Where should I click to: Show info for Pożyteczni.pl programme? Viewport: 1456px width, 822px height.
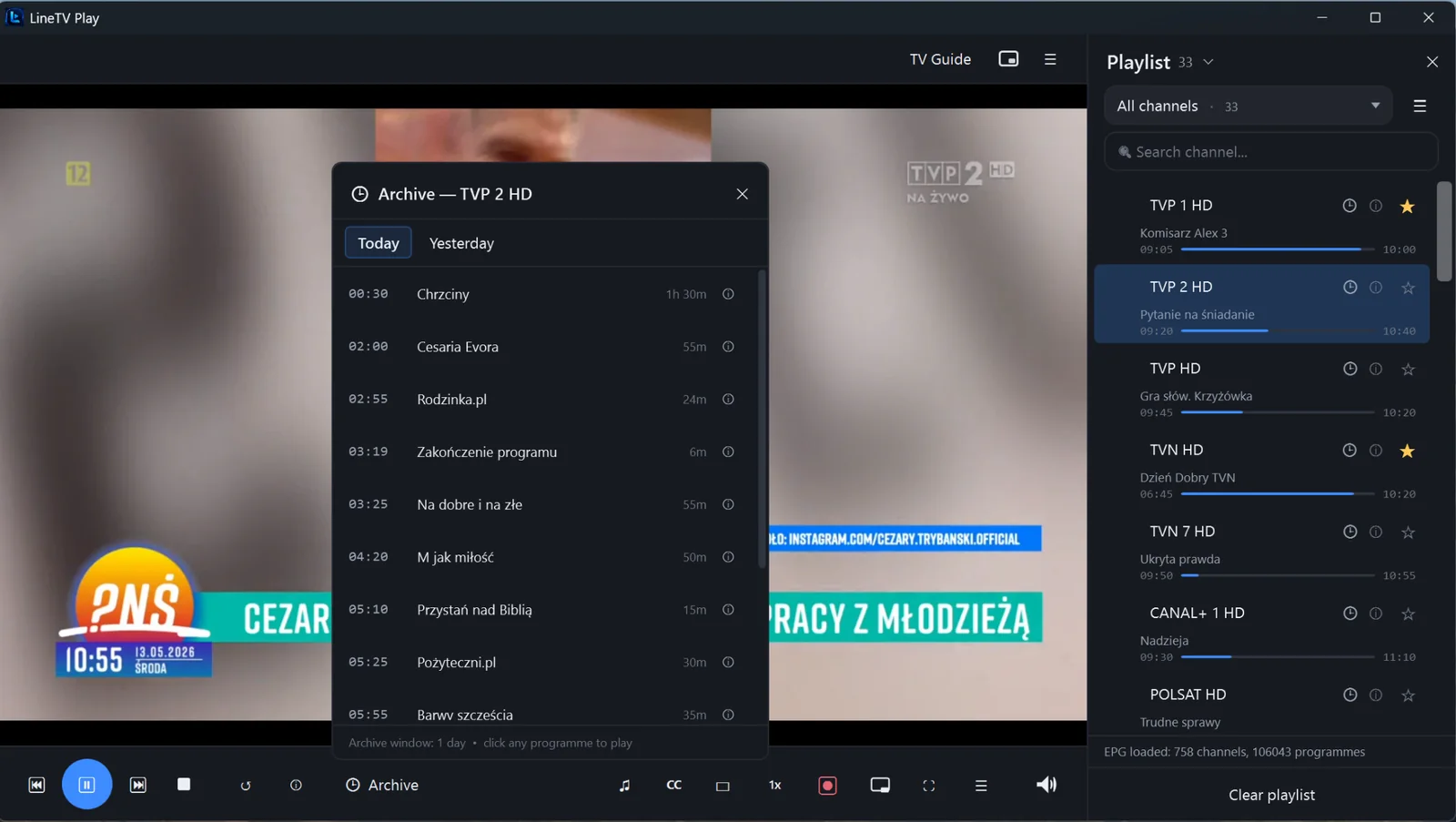[x=728, y=663]
